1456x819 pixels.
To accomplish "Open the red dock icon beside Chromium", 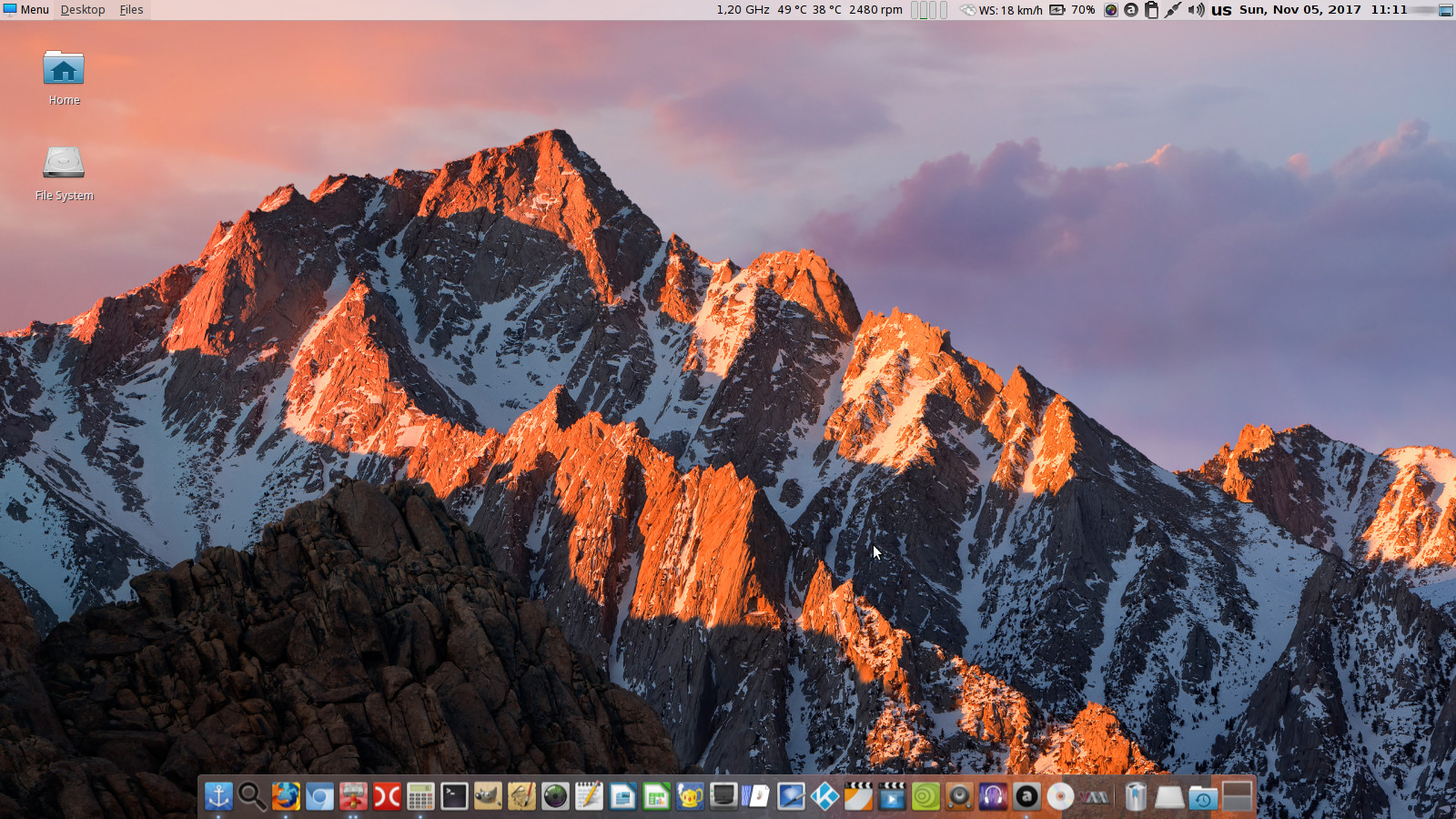I will tap(353, 797).
